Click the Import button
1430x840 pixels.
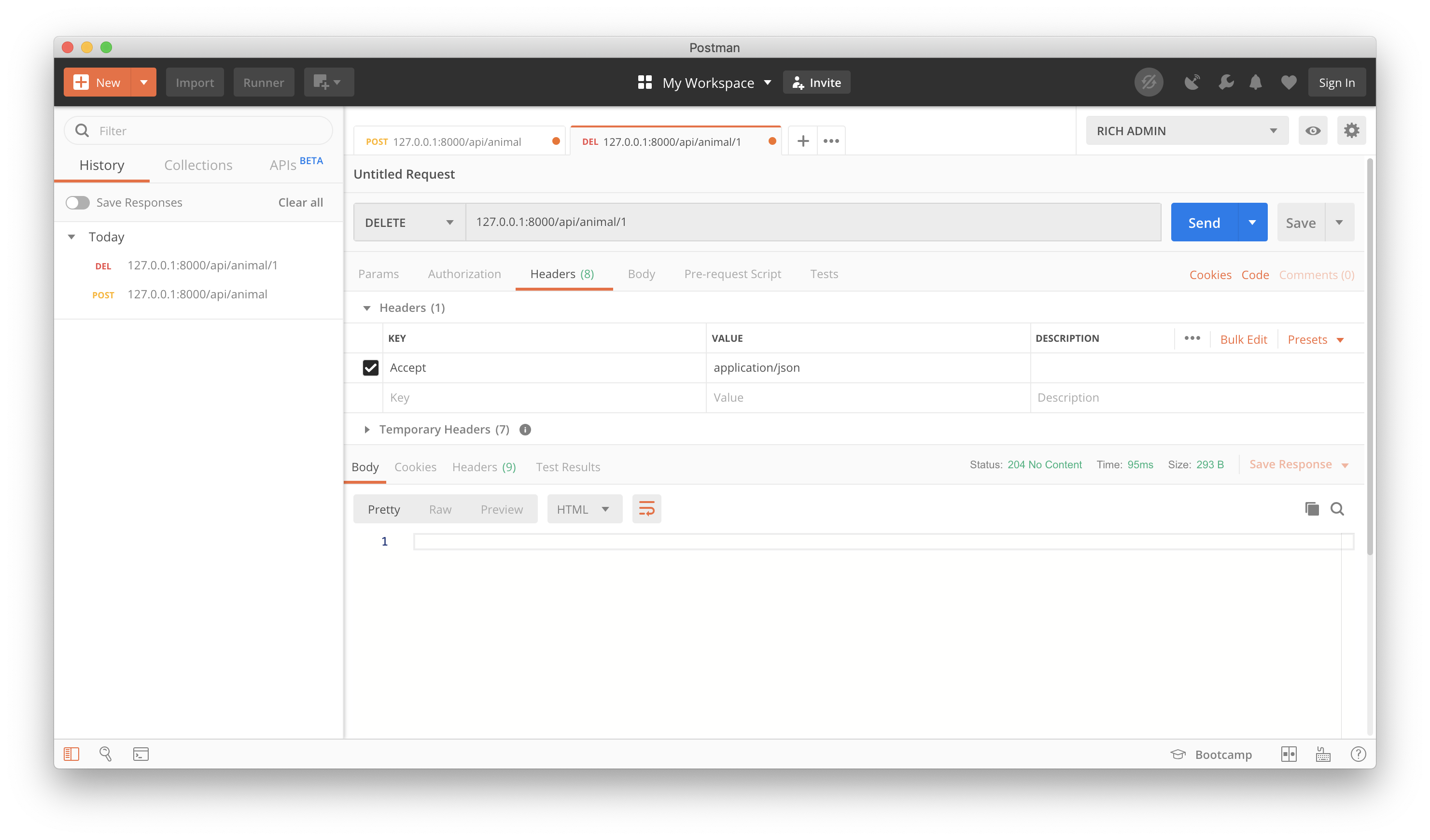pos(195,82)
